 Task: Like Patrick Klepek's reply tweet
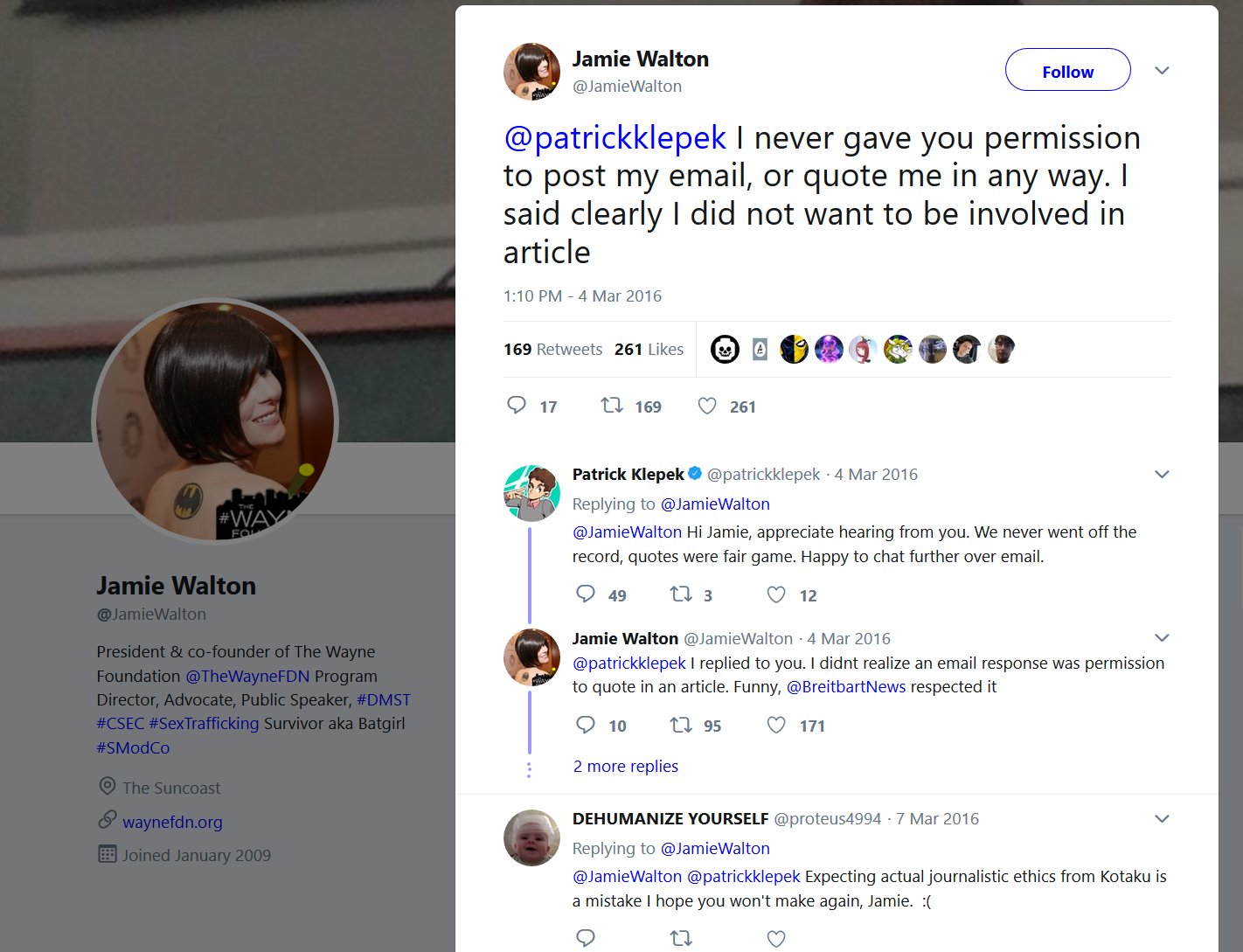pyautogui.click(x=776, y=594)
